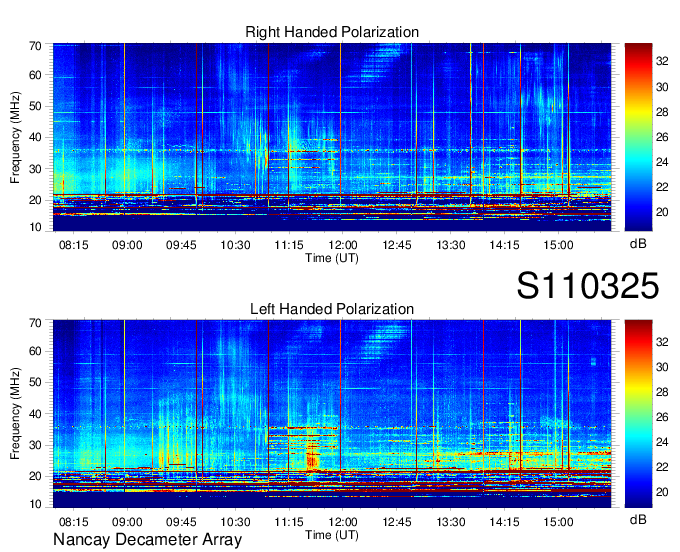Viewport: 680px width, 552px height.
Task: Click 20 MHz tick on Left Handed frequency axis
Action: pos(35,476)
